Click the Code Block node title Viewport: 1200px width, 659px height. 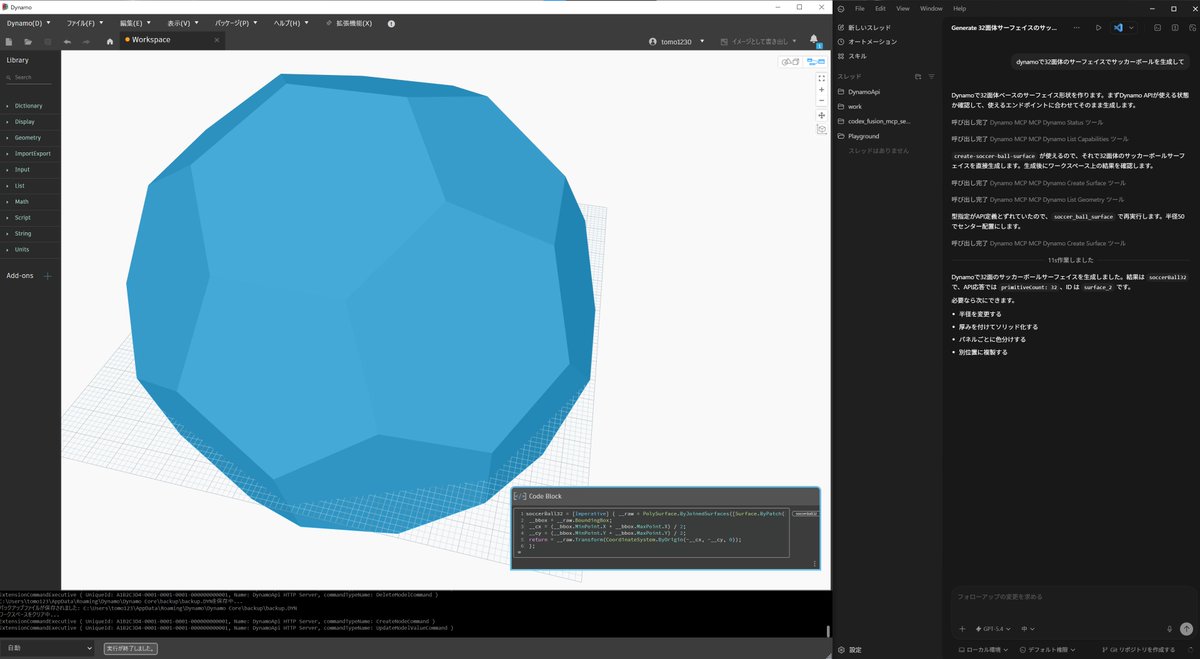coord(545,496)
